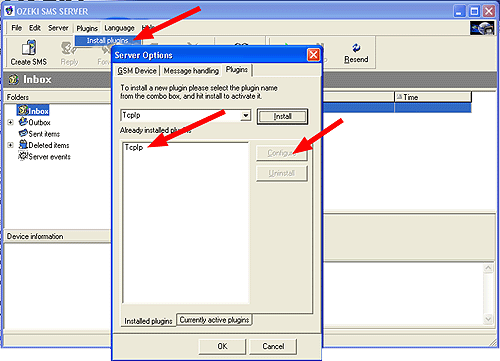Select the Inbox folder icon in tree
This screenshot has height=361, width=500.
tap(23, 110)
